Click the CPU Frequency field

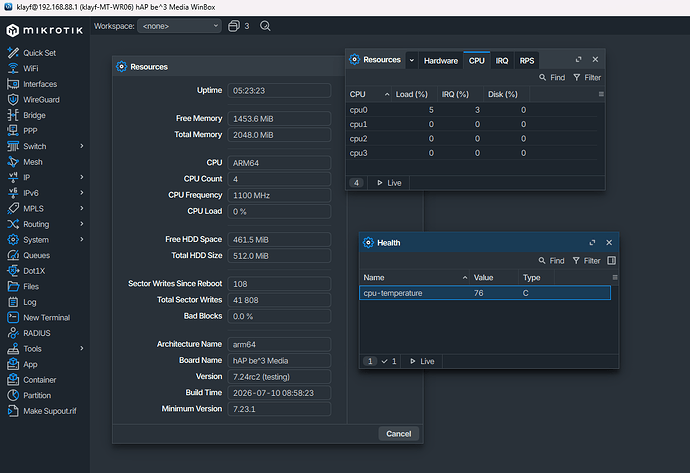click(x=279, y=195)
